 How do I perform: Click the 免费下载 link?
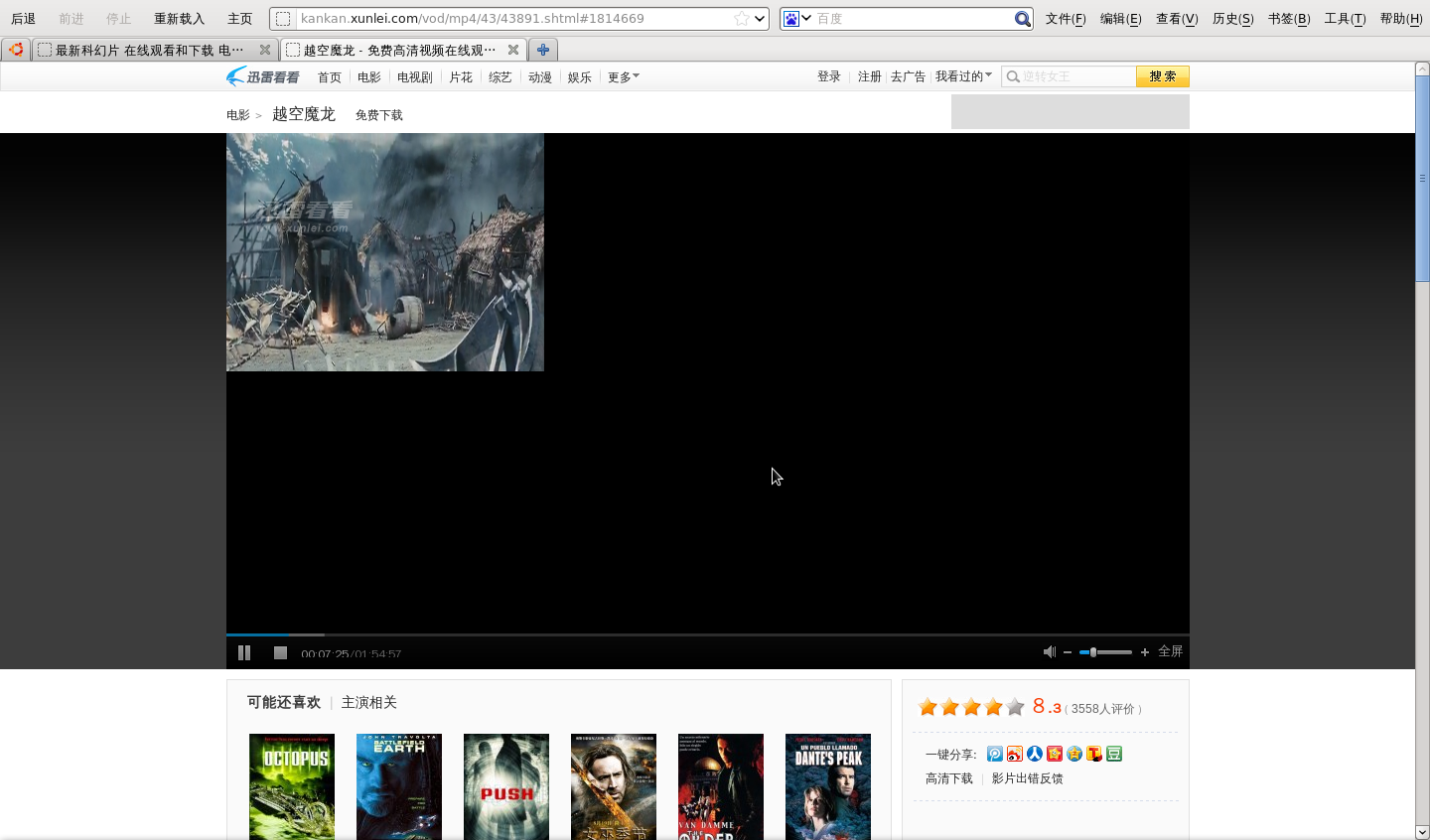point(378,115)
